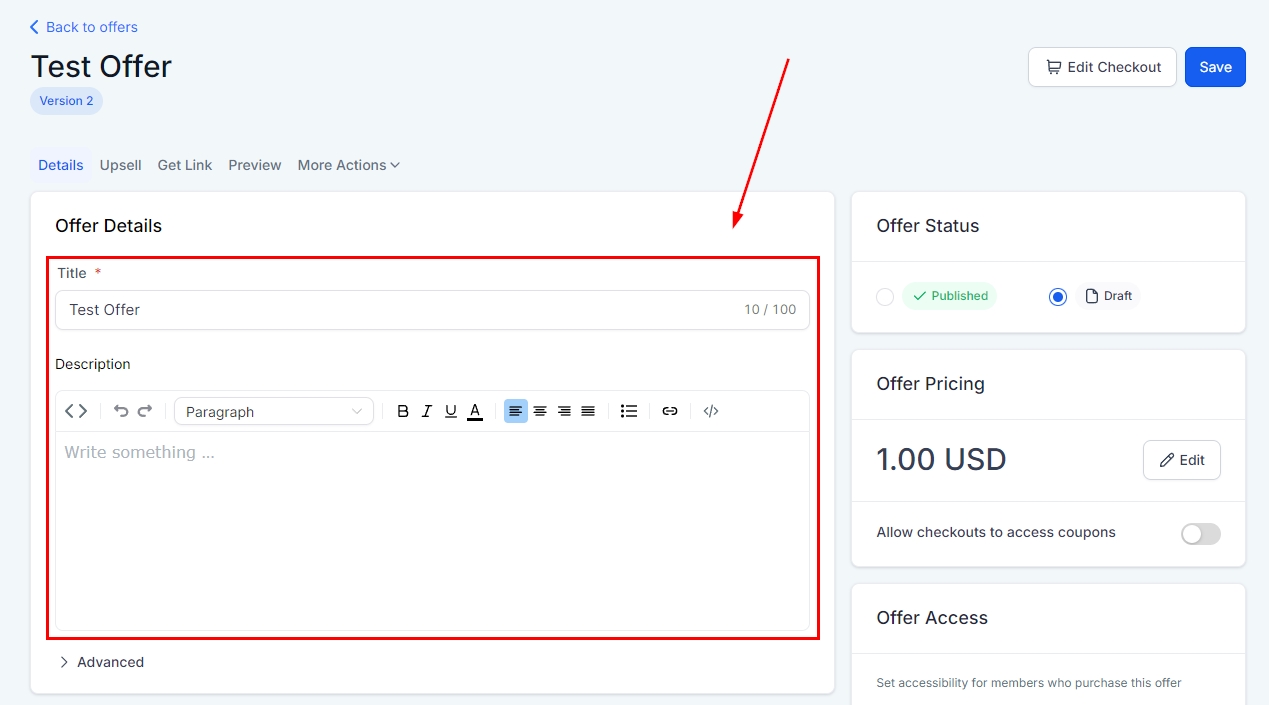The image size is (1269, 705).
Task: Click the redo icon in editor toolbar
Action: pos(145,411)
